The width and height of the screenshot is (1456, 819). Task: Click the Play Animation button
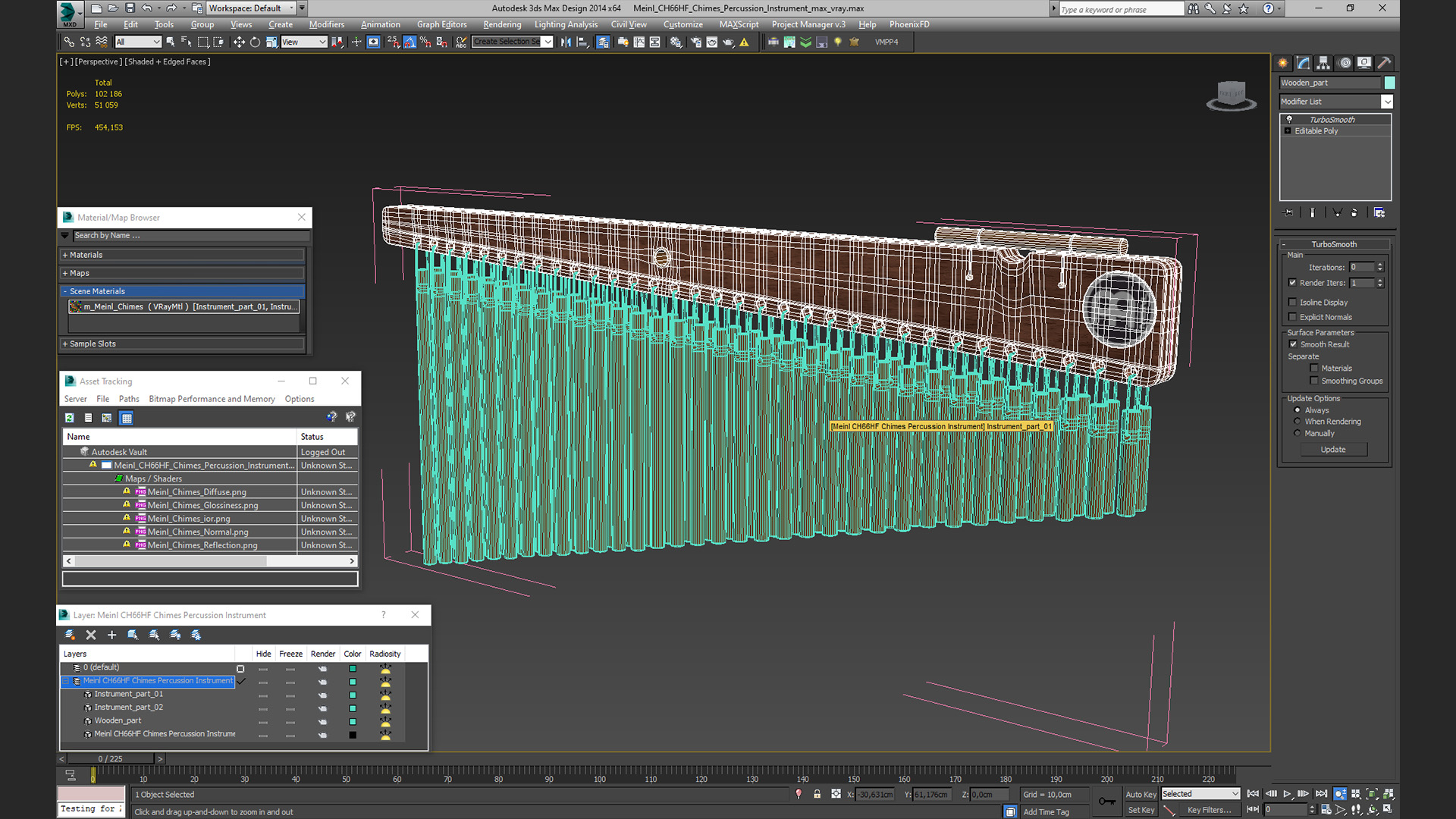point(1287,794)
